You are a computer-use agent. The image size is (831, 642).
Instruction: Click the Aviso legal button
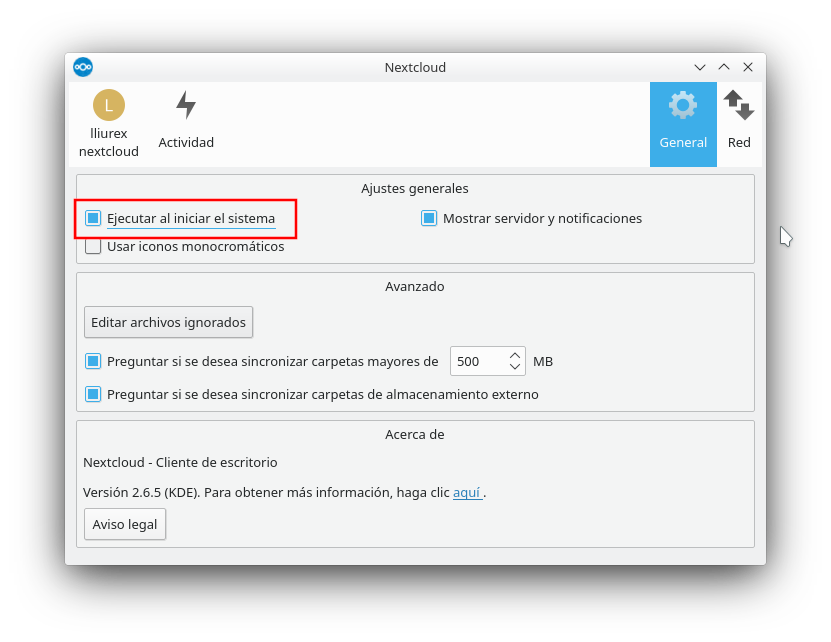125,524
